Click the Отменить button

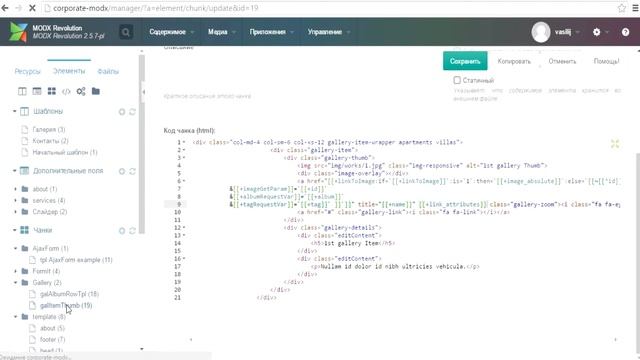[x=562, y=61]
